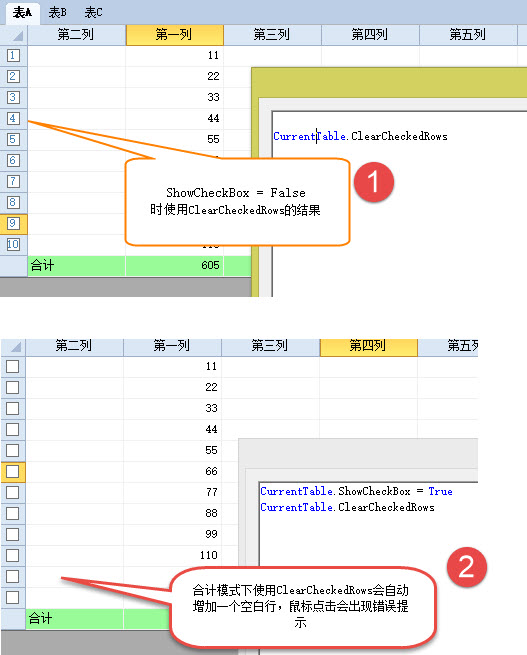Click cell 66 in the checkbox table

(172, 472)
